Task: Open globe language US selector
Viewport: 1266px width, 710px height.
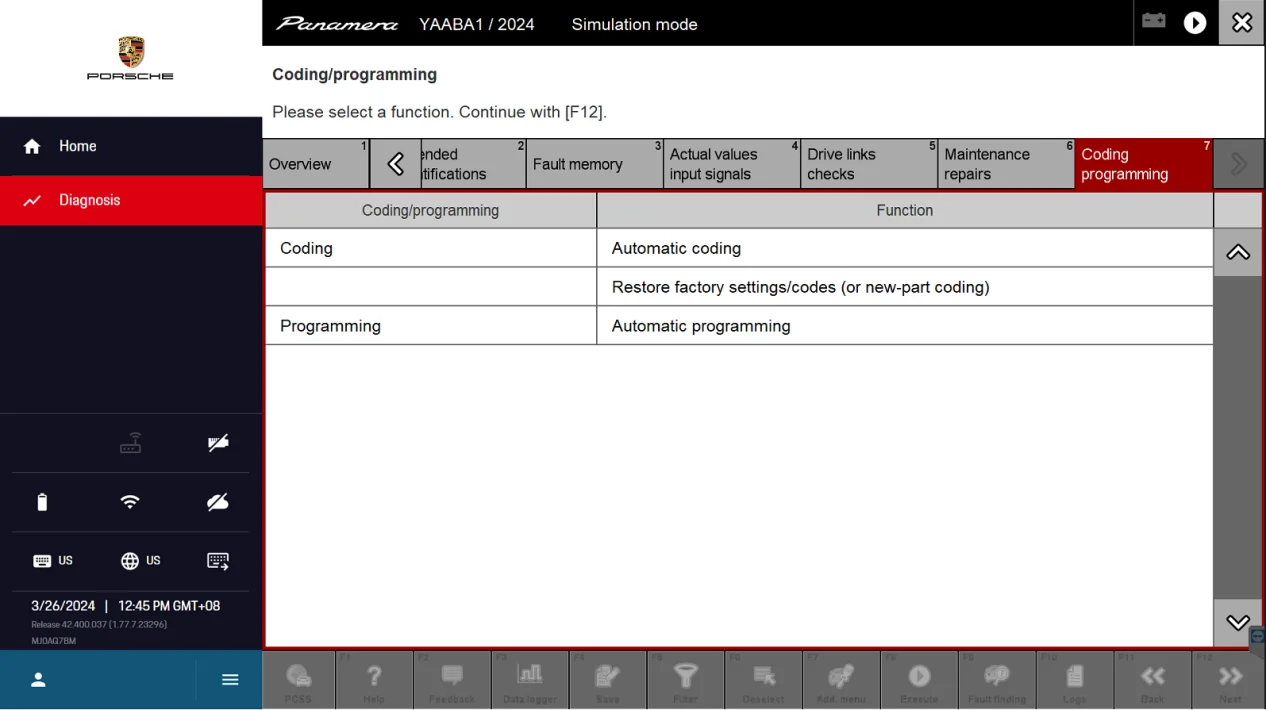Action: [x=140, y=561]
